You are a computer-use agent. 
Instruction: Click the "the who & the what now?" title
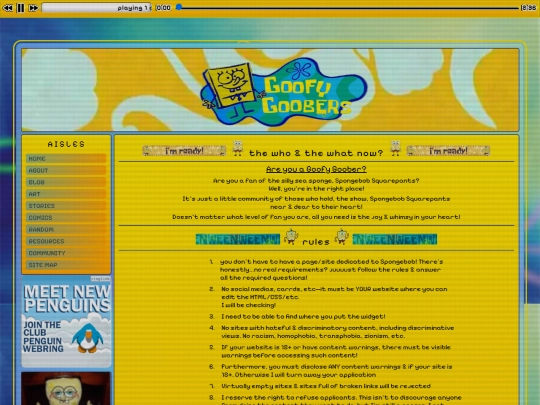coord(316,153)
